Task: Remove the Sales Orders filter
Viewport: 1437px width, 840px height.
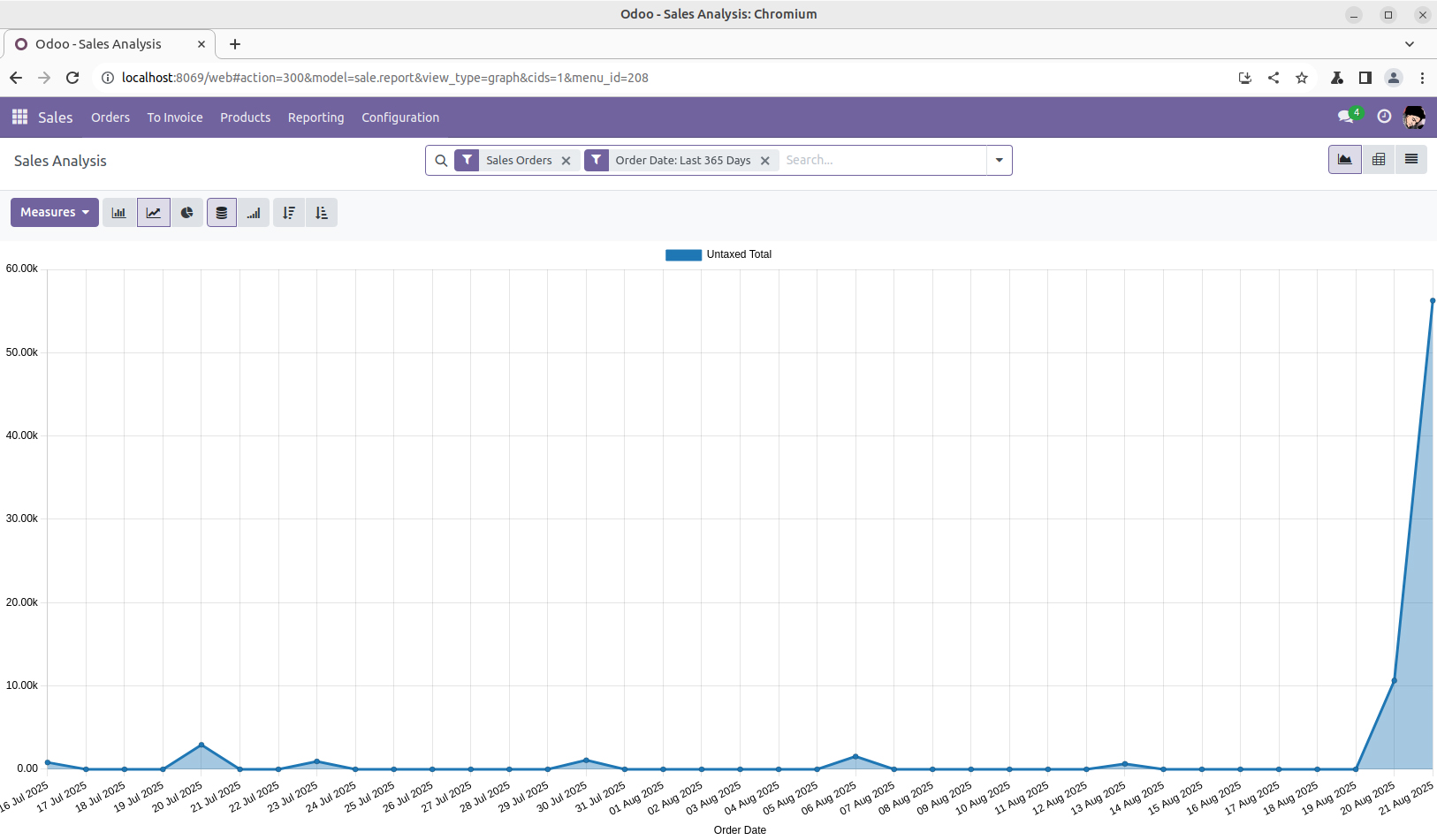Action: click(566, 161)
